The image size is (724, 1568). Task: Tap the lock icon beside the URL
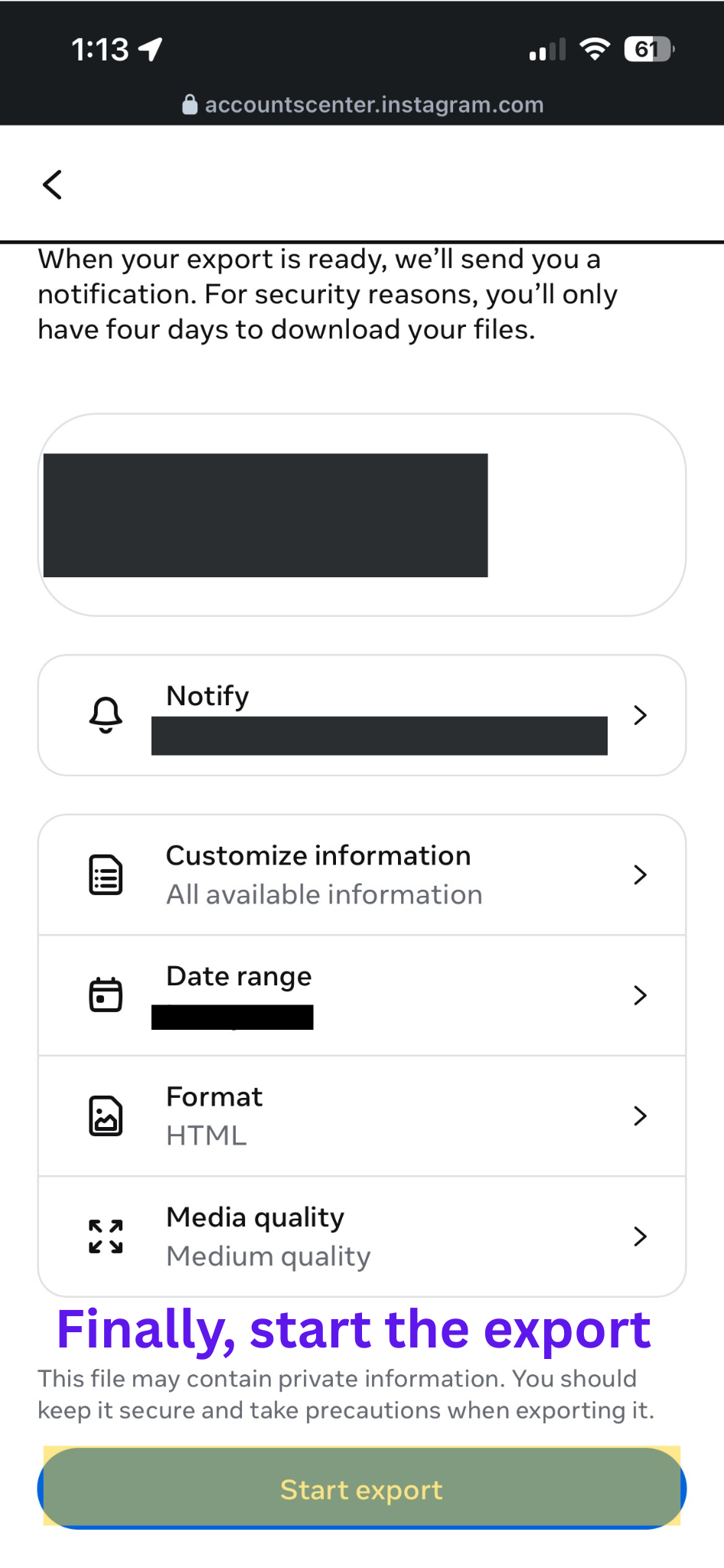[x=190, y=104]
